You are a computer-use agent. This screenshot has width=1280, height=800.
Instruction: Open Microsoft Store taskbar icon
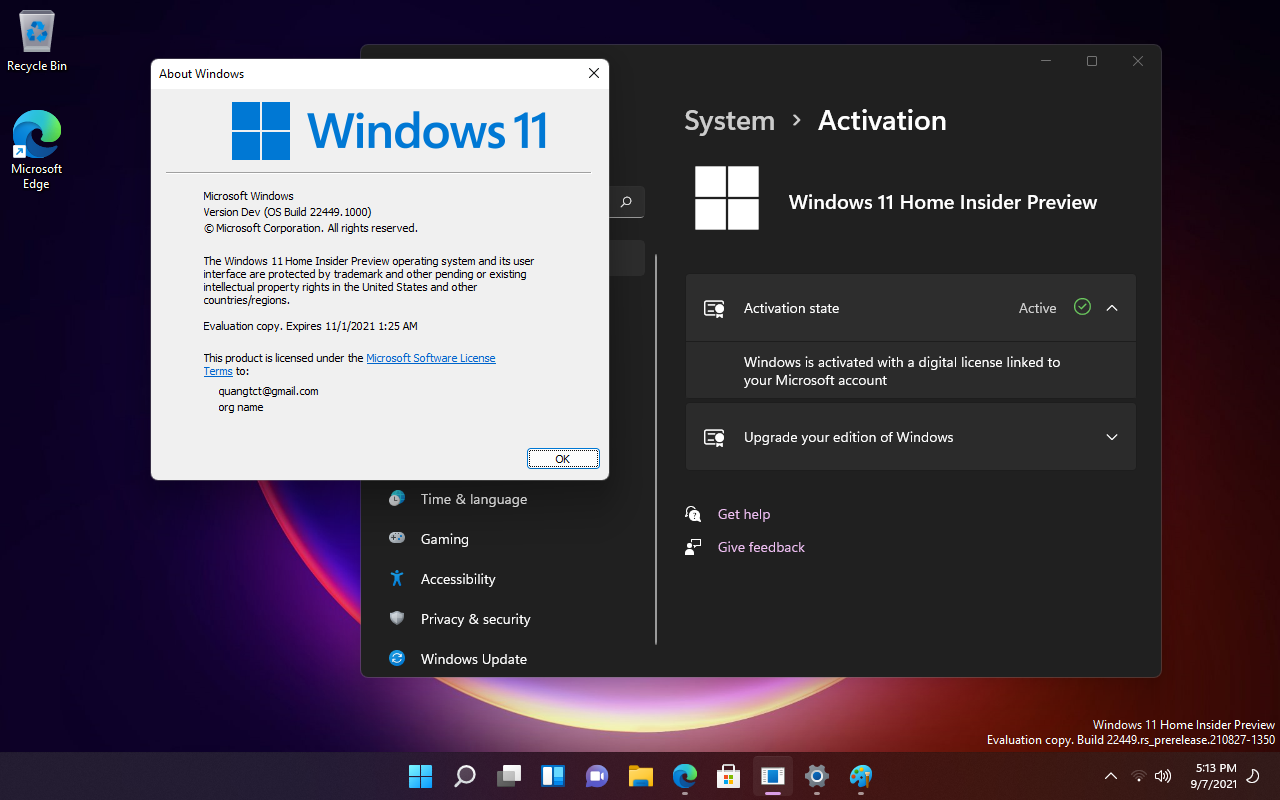coord(729,776)
